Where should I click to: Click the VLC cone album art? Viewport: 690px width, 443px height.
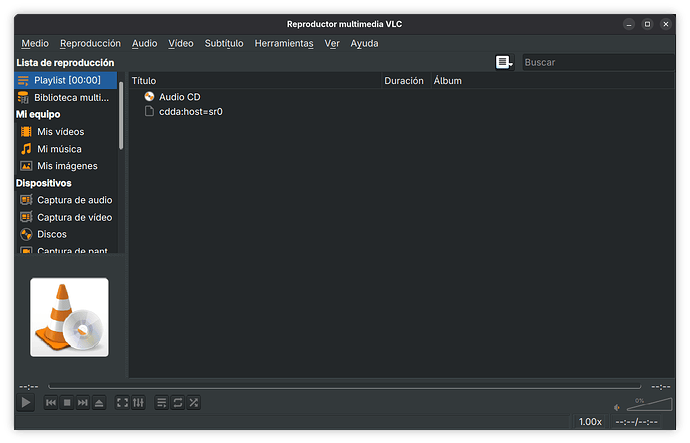click(x=69, y=317)
